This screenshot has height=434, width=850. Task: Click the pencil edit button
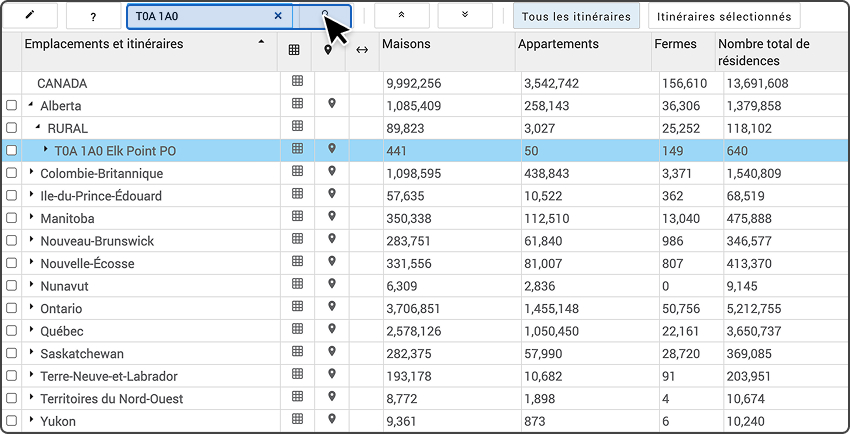pyautogui.click(x=30, y=16)
